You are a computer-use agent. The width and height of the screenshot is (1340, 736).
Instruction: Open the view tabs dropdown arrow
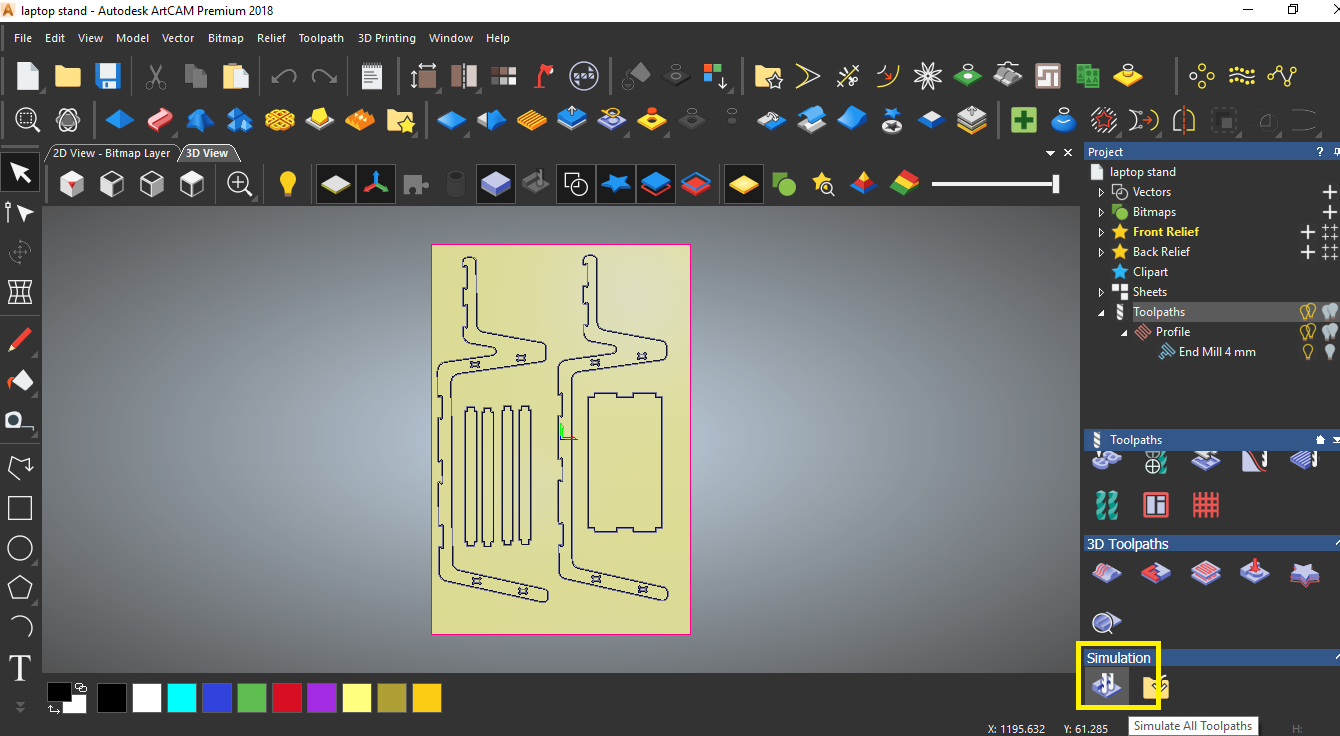coord(1050,153)
